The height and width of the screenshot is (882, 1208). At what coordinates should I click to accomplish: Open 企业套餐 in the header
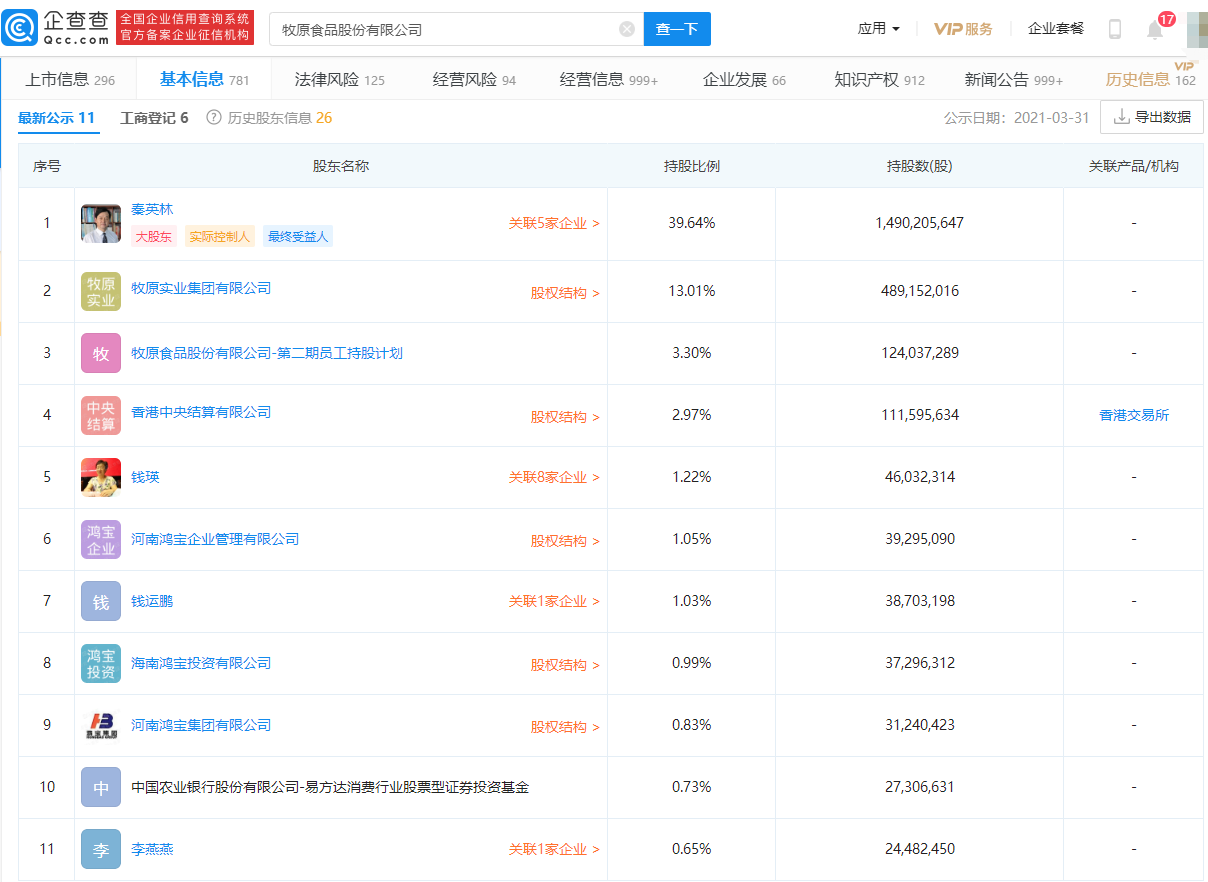1056,29
